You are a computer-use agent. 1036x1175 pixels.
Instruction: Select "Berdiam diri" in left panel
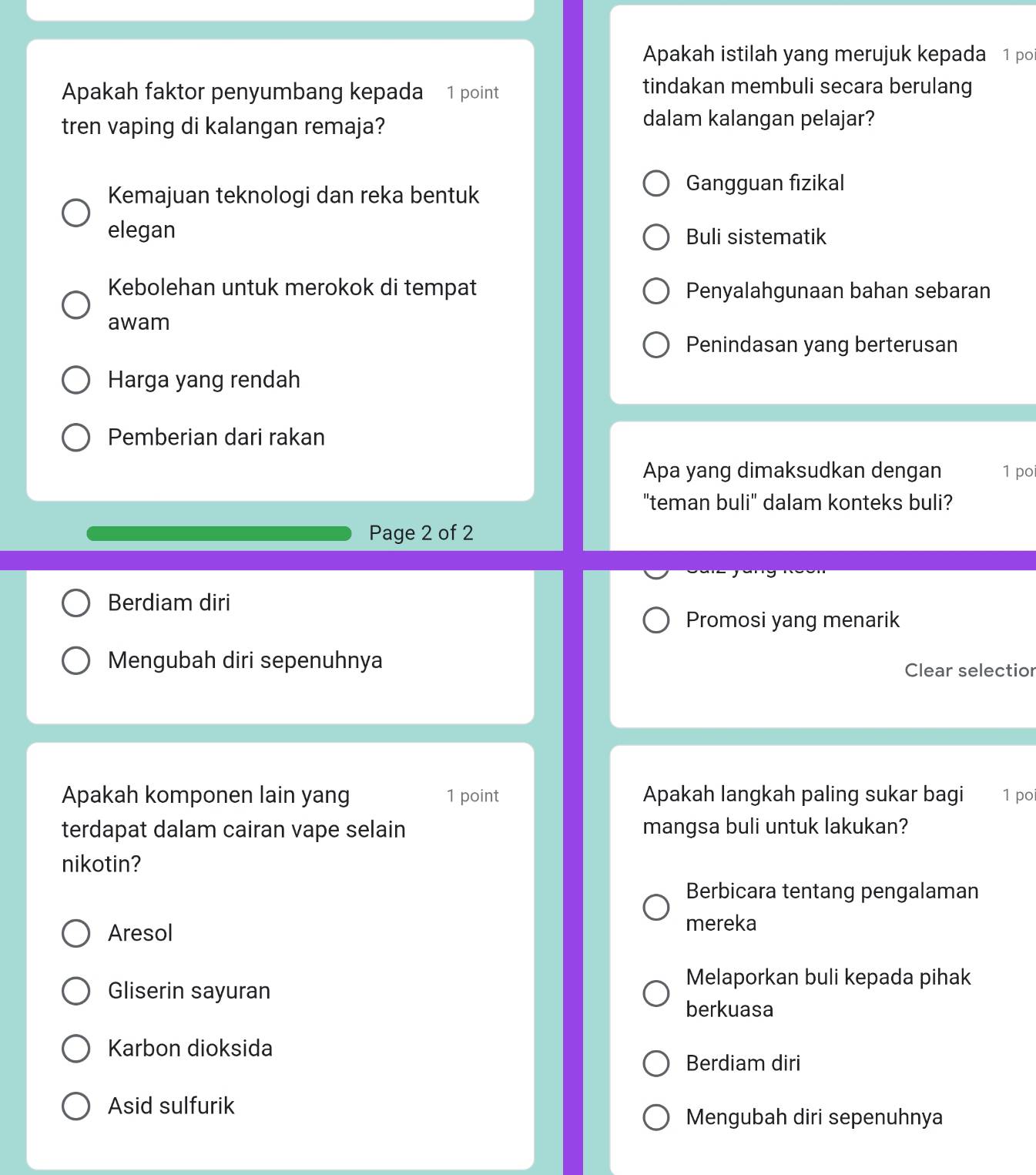pos(75,603)
